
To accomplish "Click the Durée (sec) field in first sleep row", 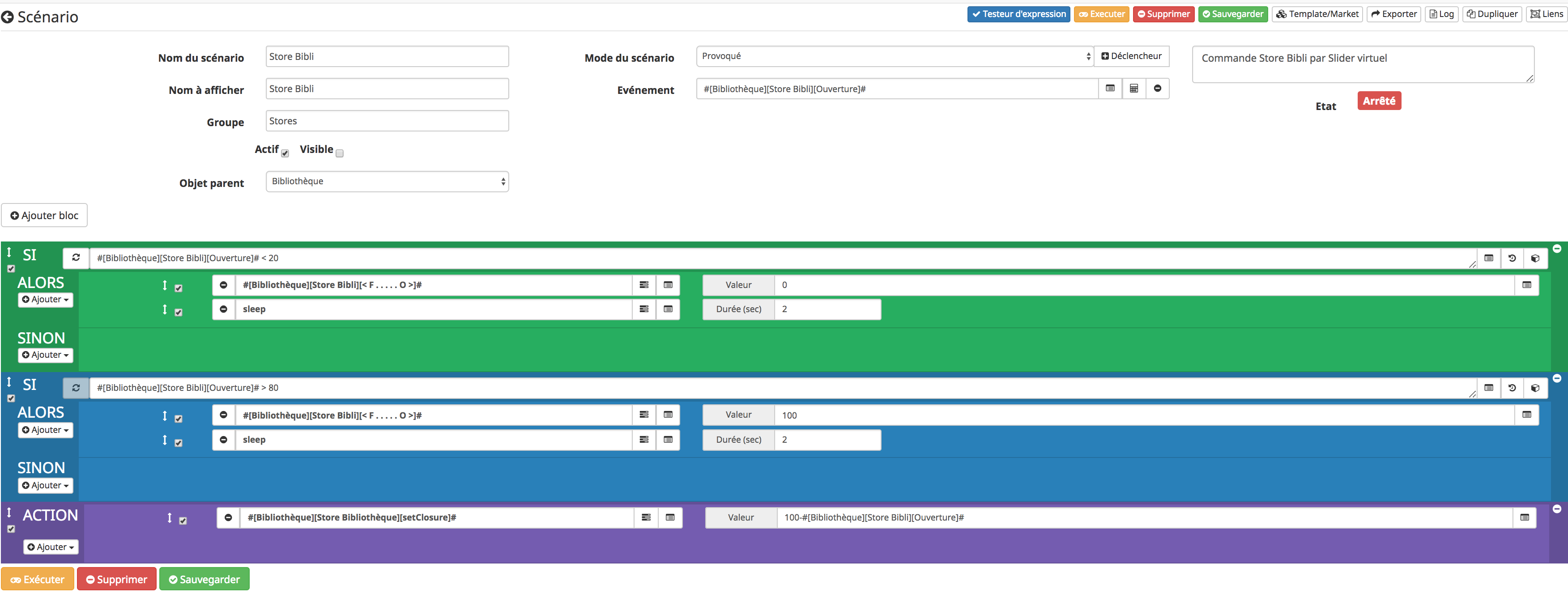I will pyautogui.click(x=827, y=309).
